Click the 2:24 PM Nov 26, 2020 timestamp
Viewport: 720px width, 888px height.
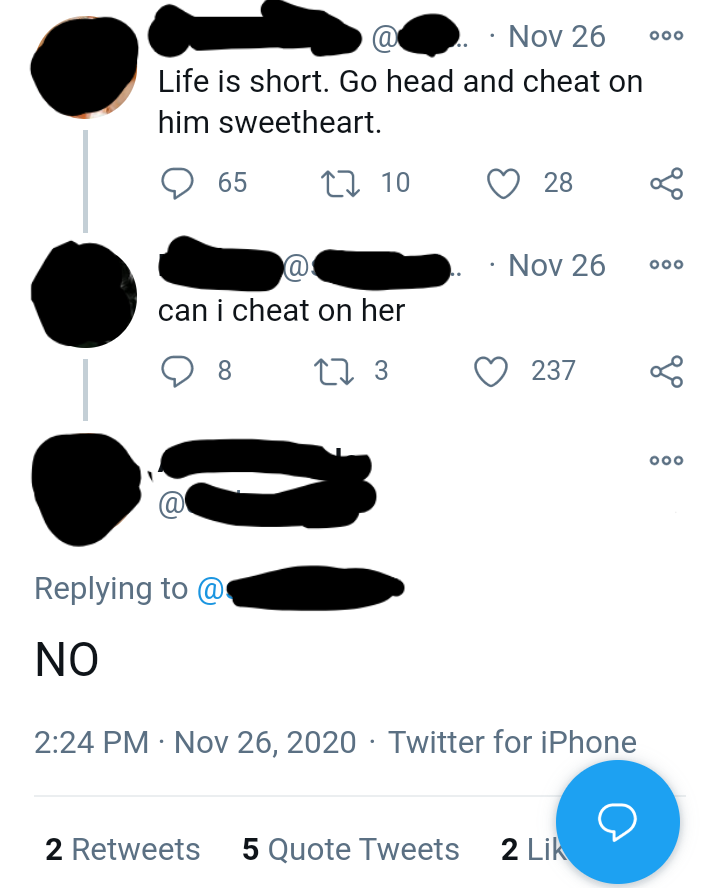(x=195, y=742)
